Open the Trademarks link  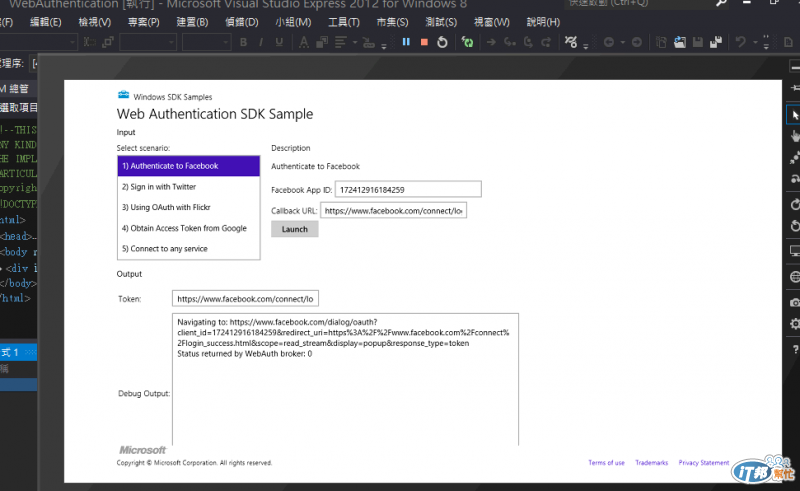(651, 462)
